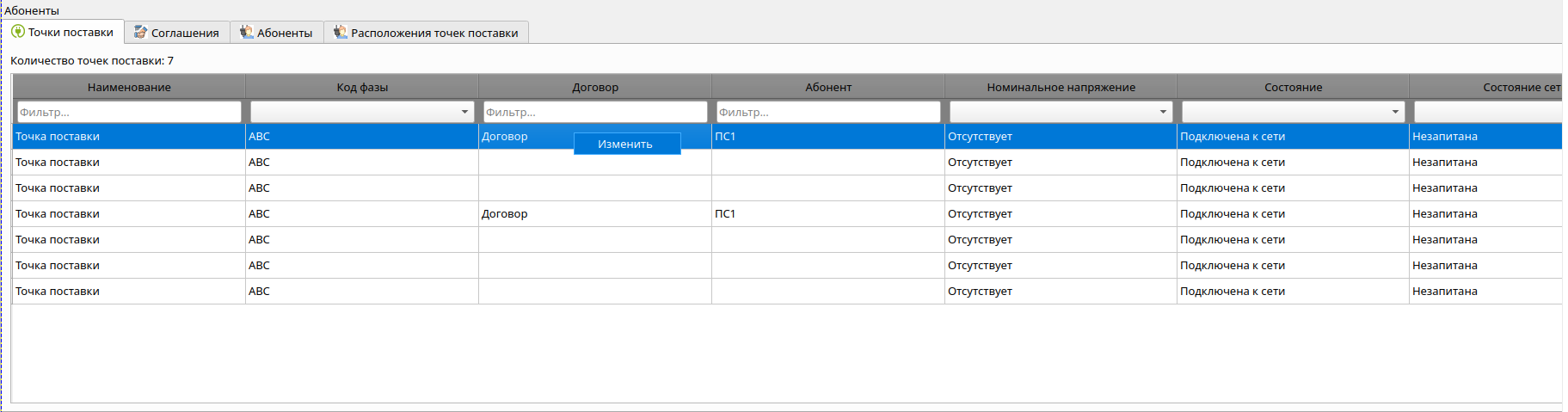Select the fourth row's Договор cell
The height and width of the screenshot is (412, 1568).
[505, 213]
